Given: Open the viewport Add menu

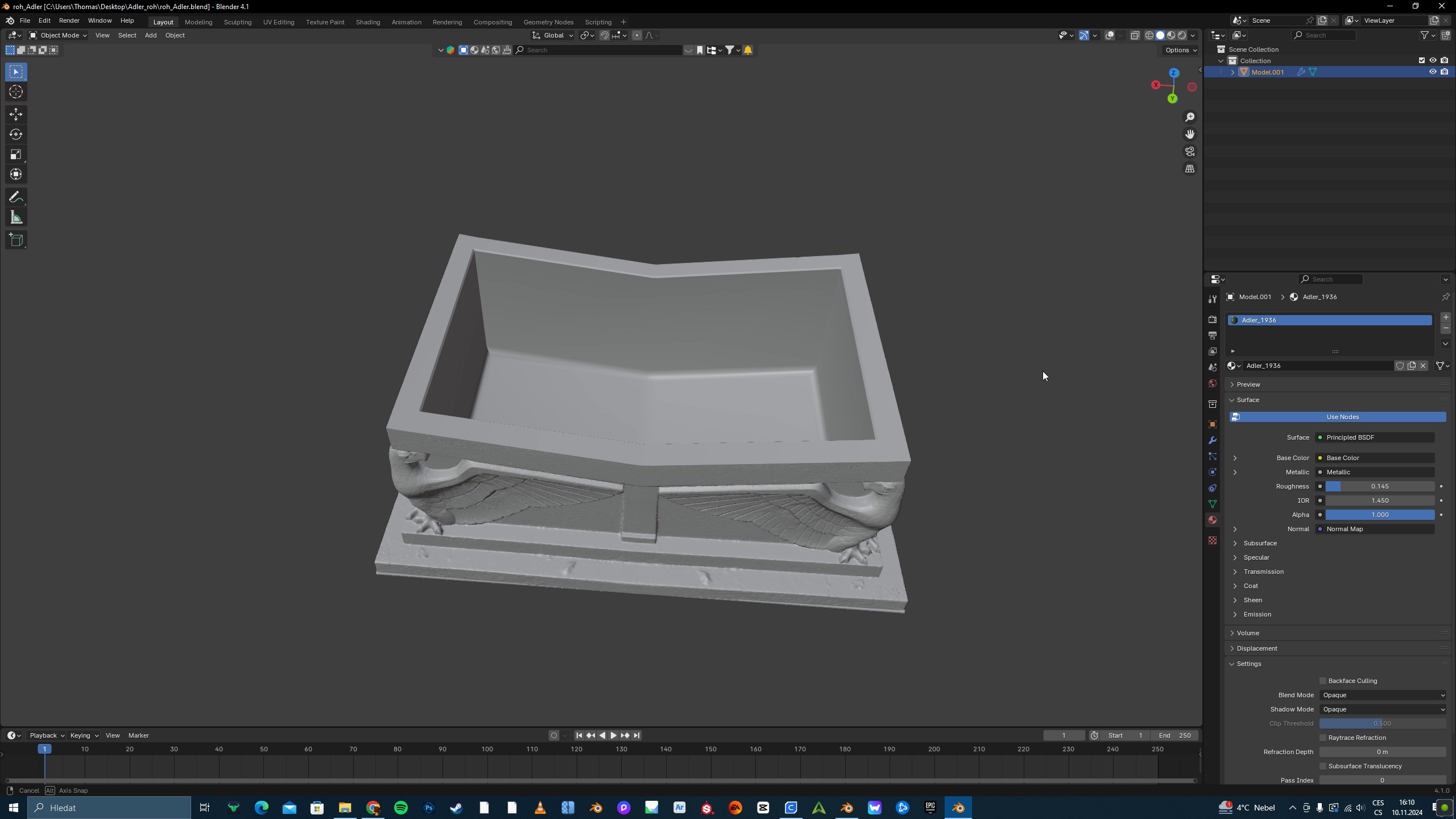Looking at the screenshot, I should 151,35.
